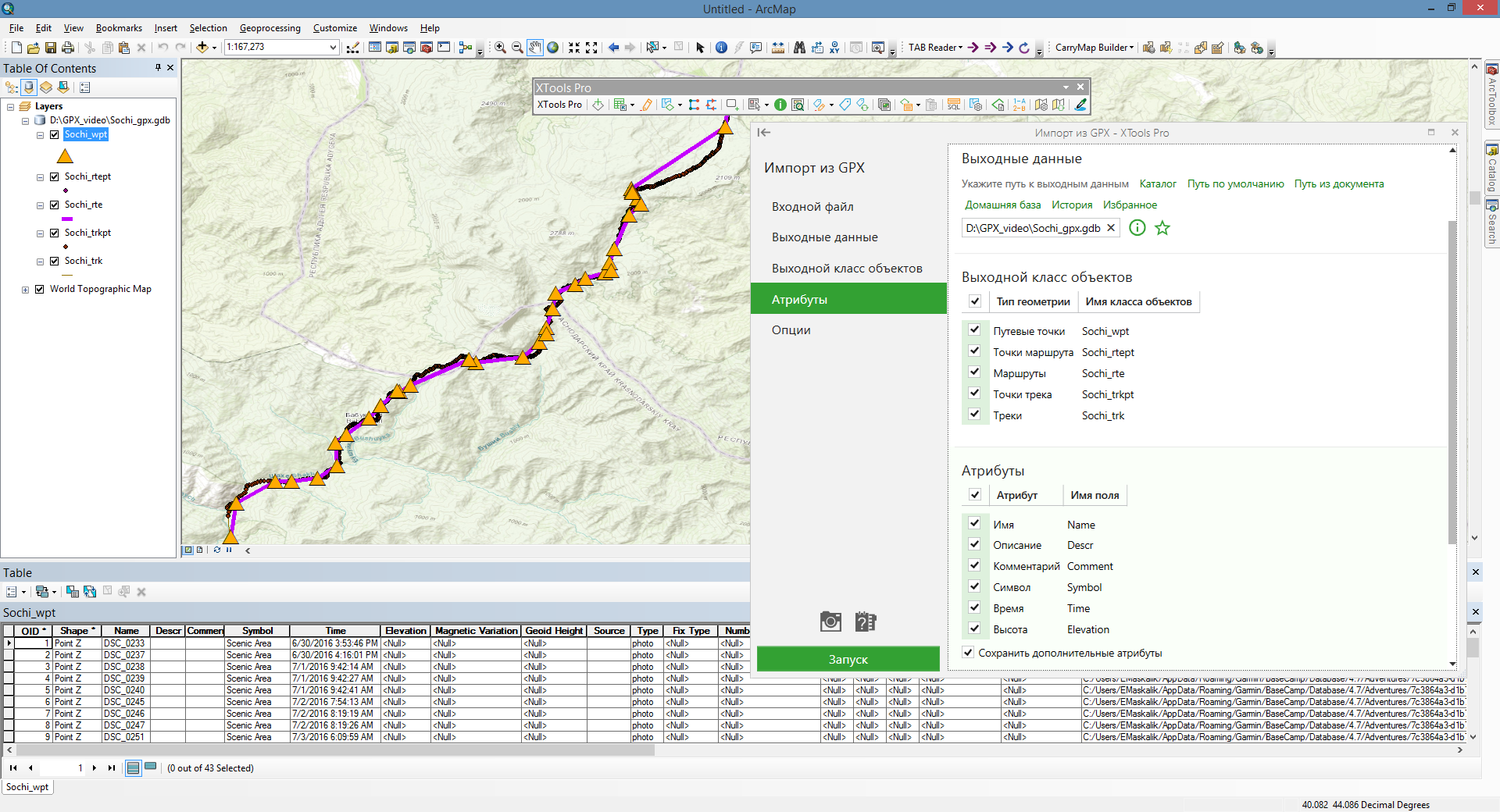The image size is (1500, 812).
Task: Select the Zoom In tool
Action: point(500,48)
